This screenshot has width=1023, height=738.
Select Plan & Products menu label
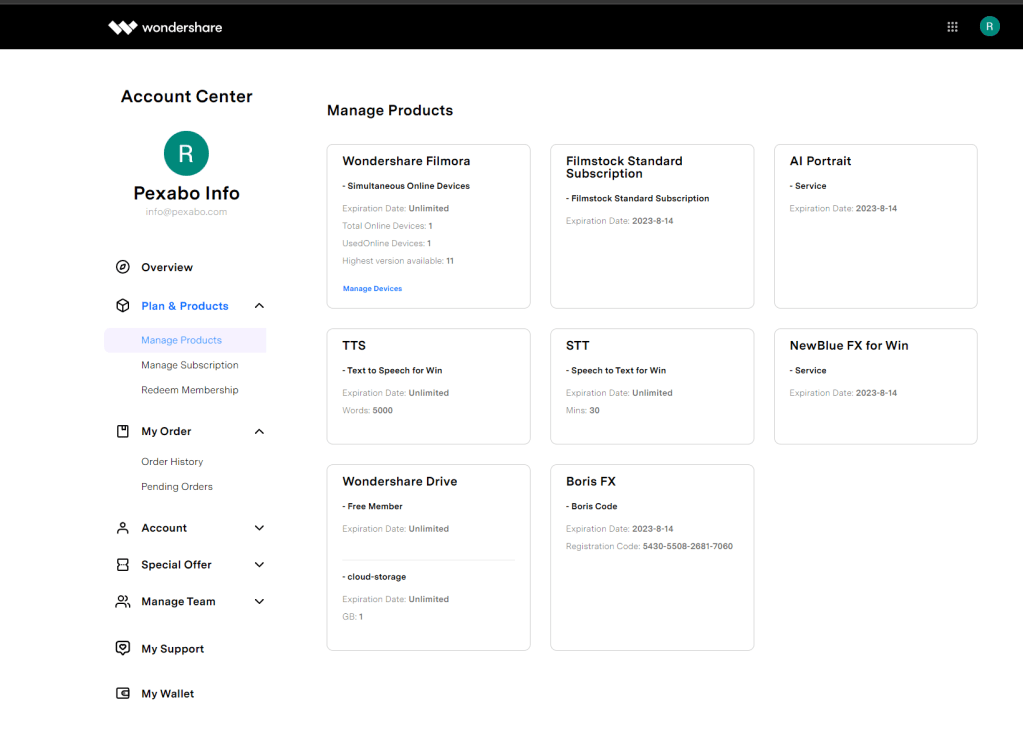pos(185,306)
